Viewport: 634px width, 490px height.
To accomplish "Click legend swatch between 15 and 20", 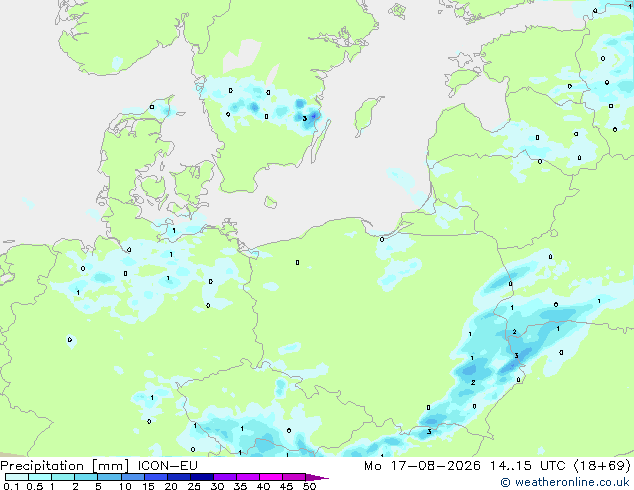I will 156,477.
